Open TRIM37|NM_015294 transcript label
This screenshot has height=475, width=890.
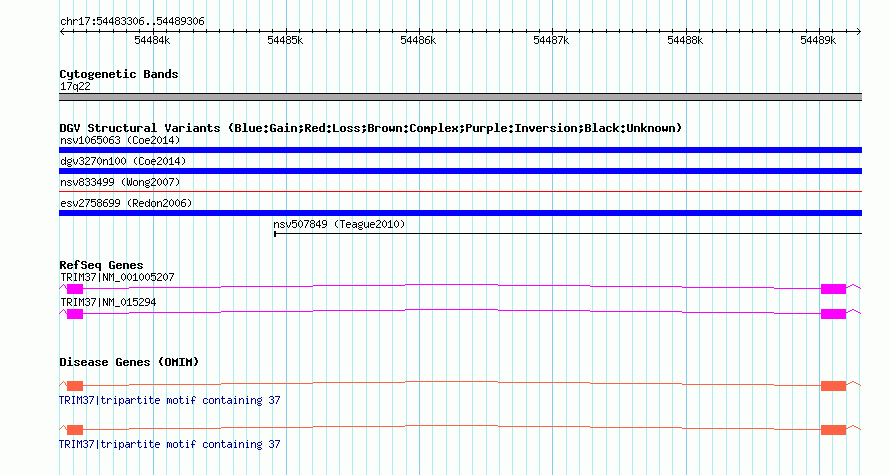(108, 302)
